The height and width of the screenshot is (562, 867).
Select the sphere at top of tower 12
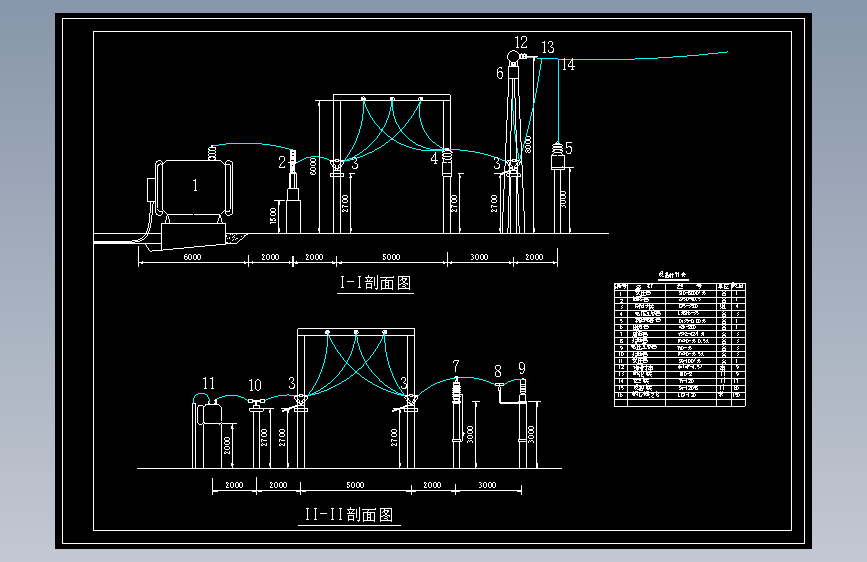[513, 56]
